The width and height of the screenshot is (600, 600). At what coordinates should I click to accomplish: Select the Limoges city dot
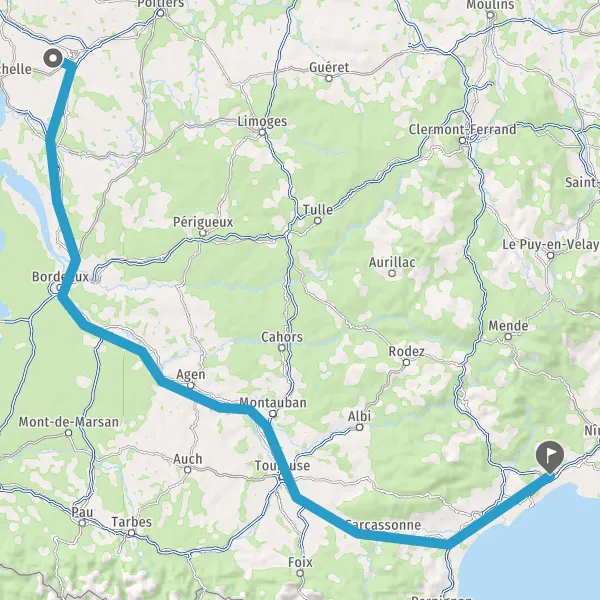(x=262, y=133)
